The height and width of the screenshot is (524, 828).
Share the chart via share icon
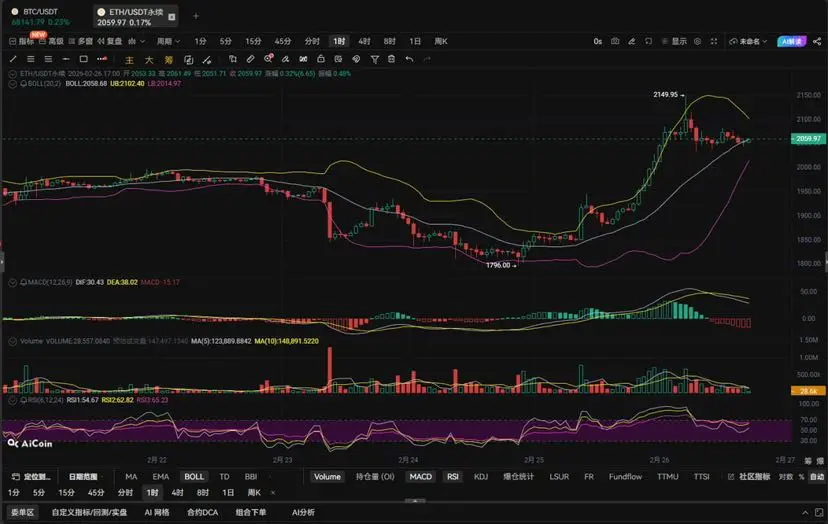[817, 41]
